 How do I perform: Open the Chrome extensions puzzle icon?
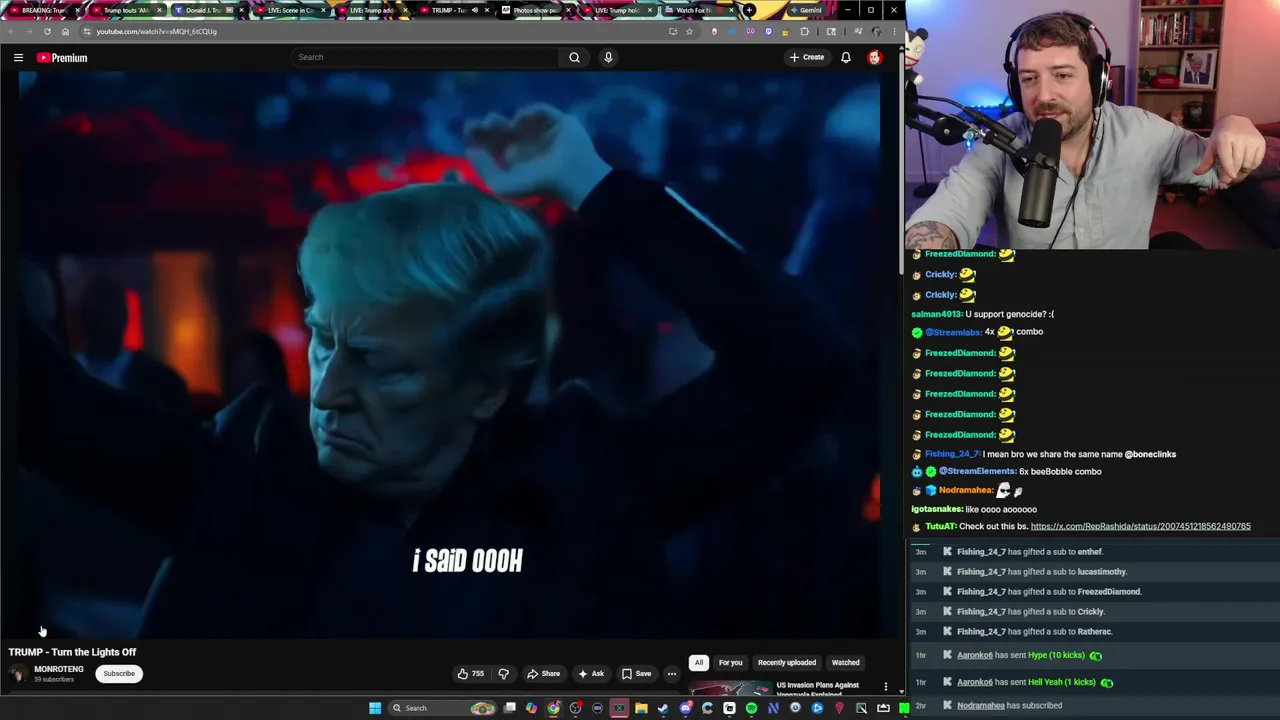pos(804,31)
